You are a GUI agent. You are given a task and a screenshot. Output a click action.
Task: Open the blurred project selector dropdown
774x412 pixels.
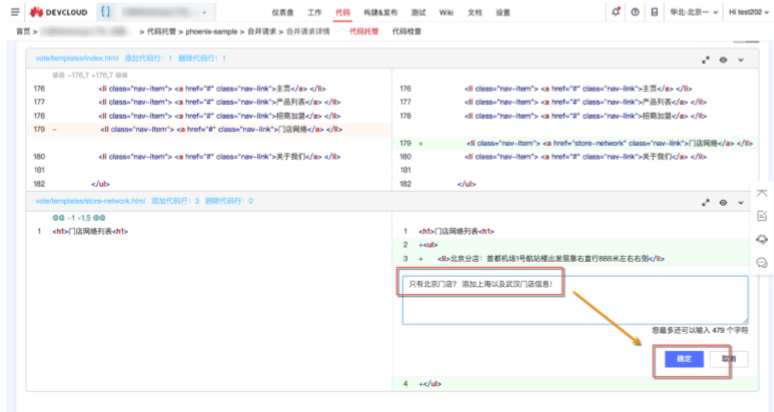165,12
